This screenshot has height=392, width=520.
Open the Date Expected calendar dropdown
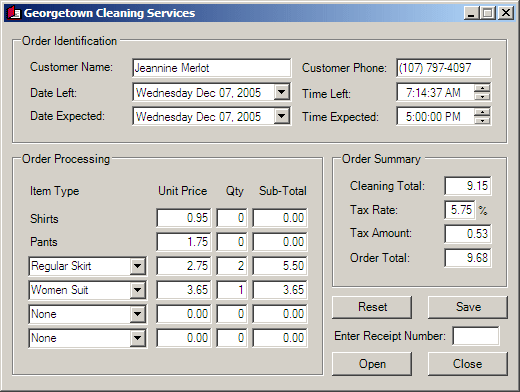click(282, 116)
